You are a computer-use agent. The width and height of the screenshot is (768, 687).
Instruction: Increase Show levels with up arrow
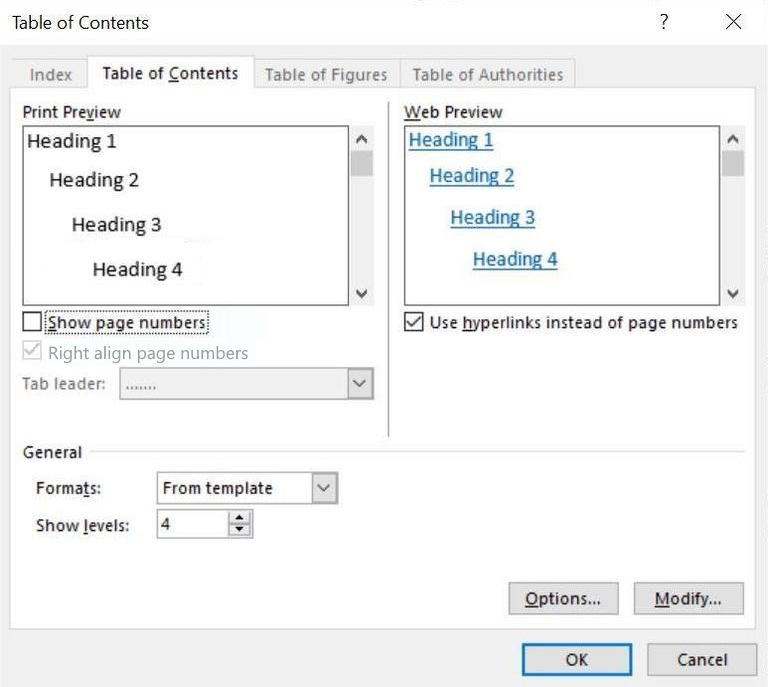[x=240, y=518]
